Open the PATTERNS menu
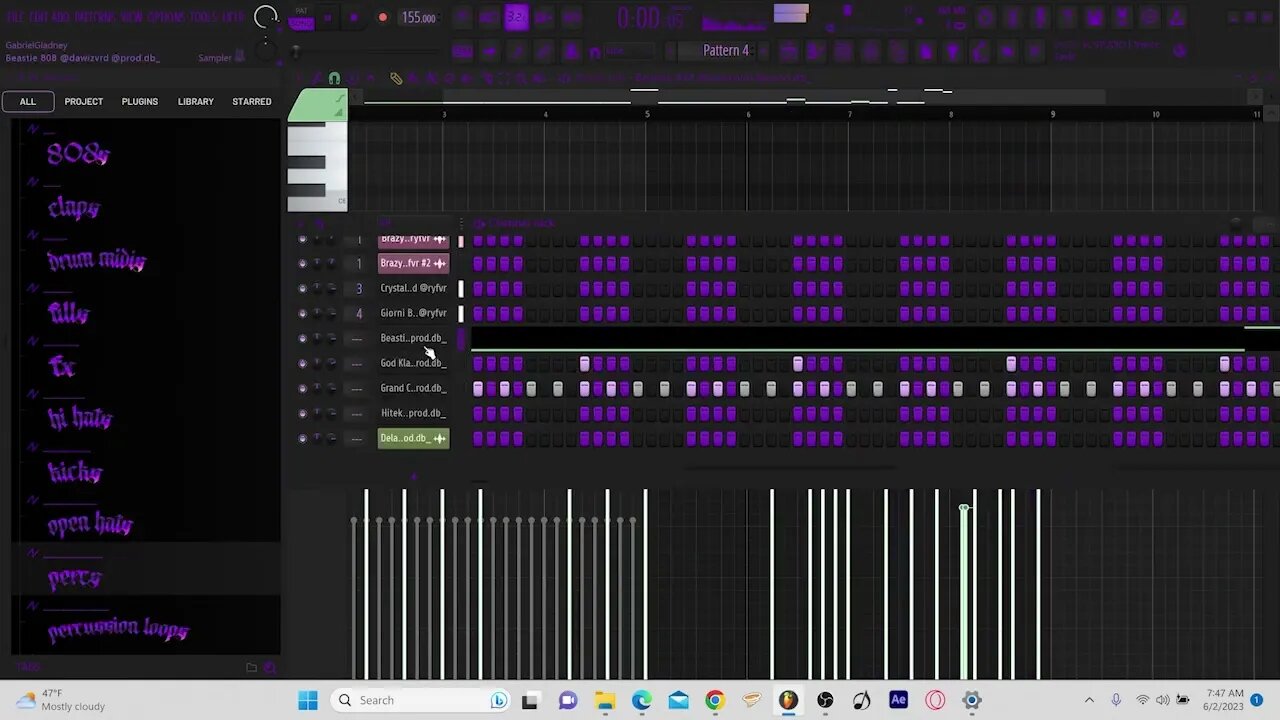Viewport: 1280px width, 720px height. coord(95,17)
